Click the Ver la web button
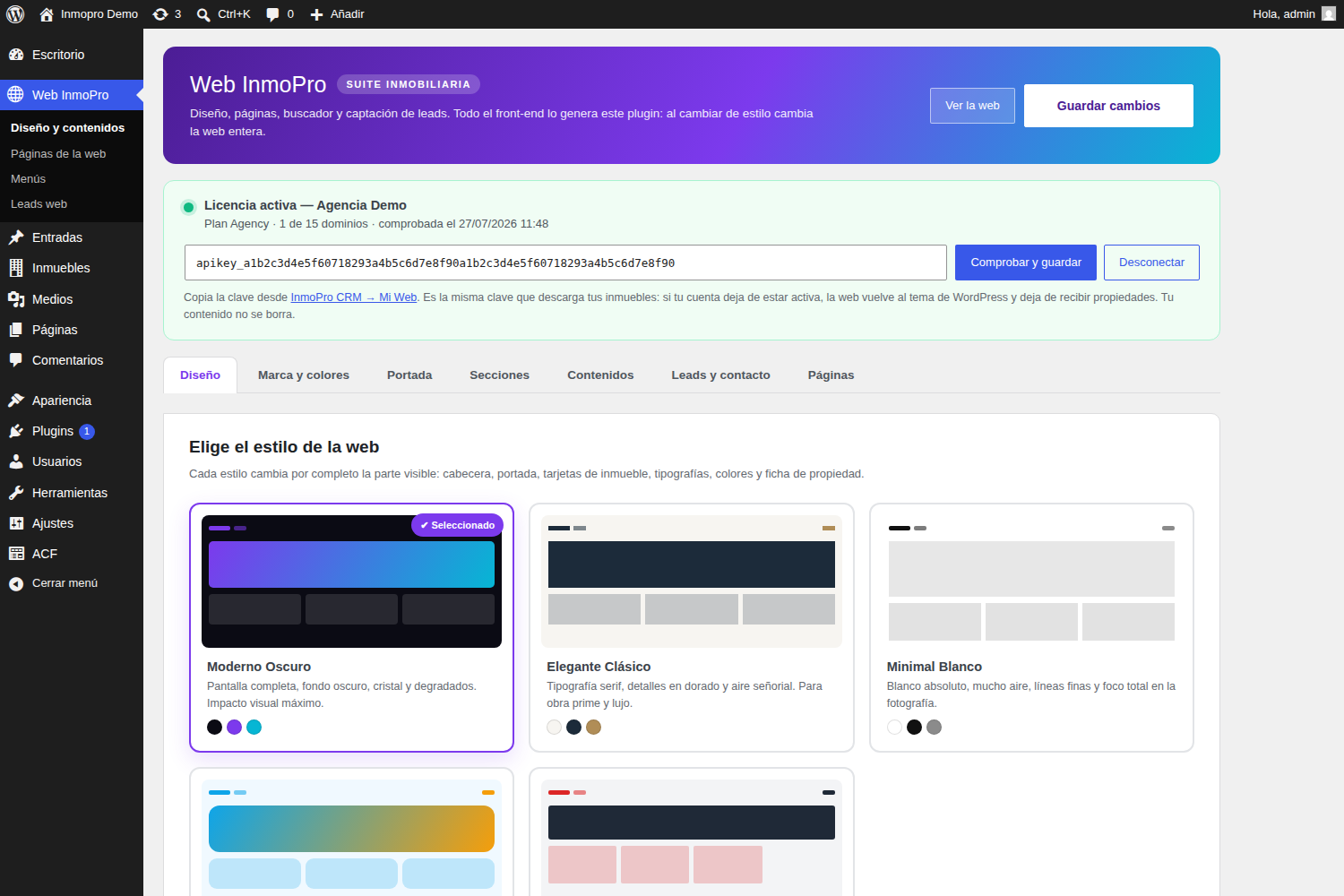1344x896 pixels. click(x=972, y=106)
